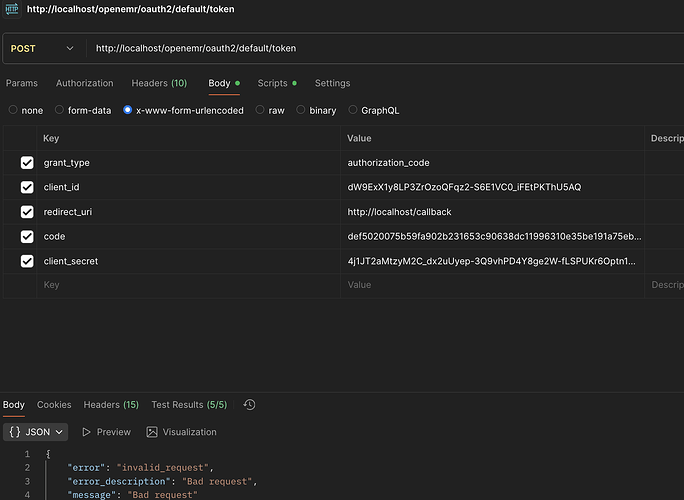Image resolution: width=684 pixels, height=500 pixels.
Task: Switch to Visualization response view
Action: pyautogui.click(x=181, y=432)
